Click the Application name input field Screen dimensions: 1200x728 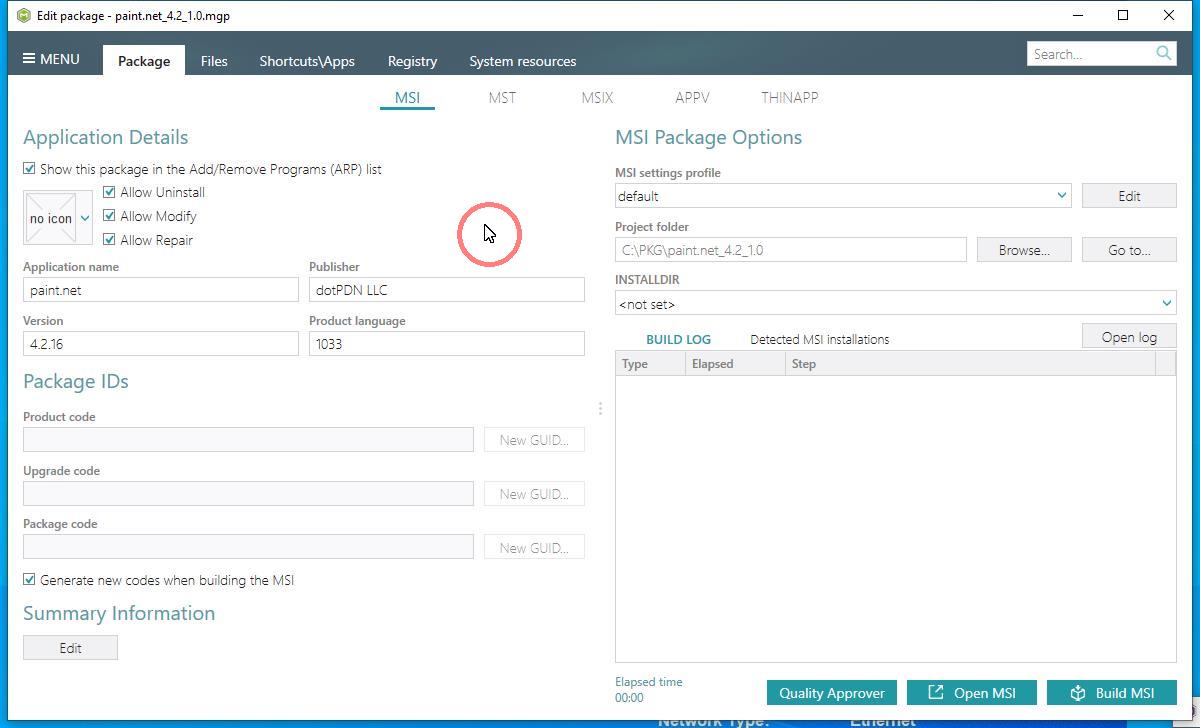[x=160, y=290]
